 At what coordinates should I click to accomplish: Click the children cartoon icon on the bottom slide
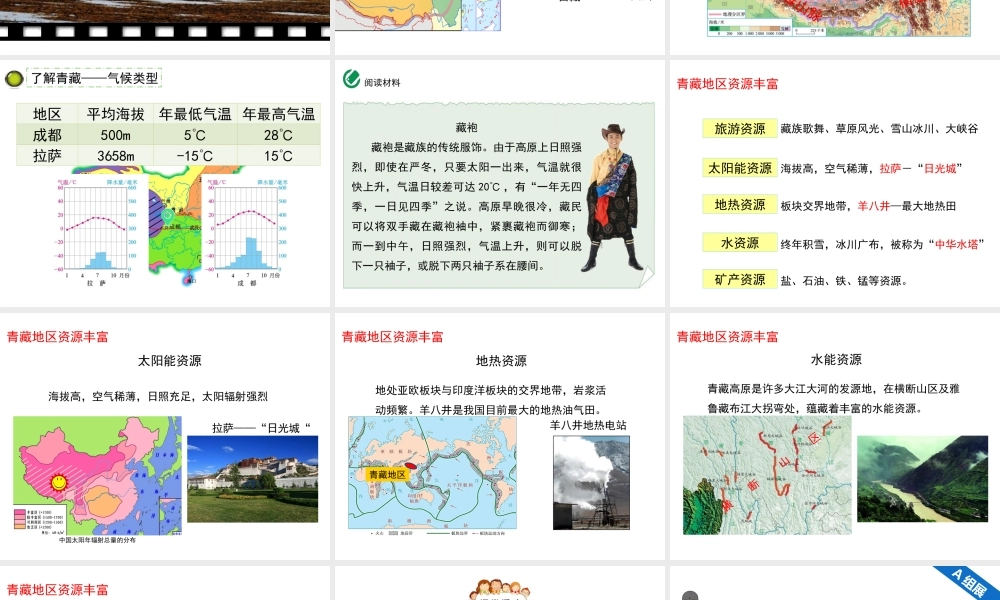coord(499,590)
